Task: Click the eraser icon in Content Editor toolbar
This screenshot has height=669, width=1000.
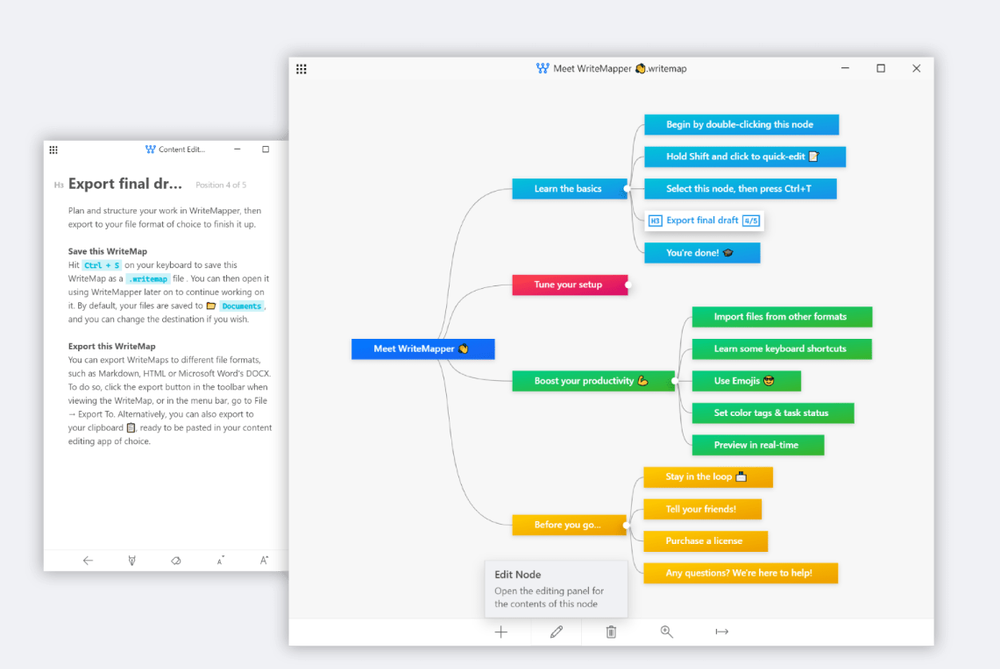Action: click(x=176, y=561)
